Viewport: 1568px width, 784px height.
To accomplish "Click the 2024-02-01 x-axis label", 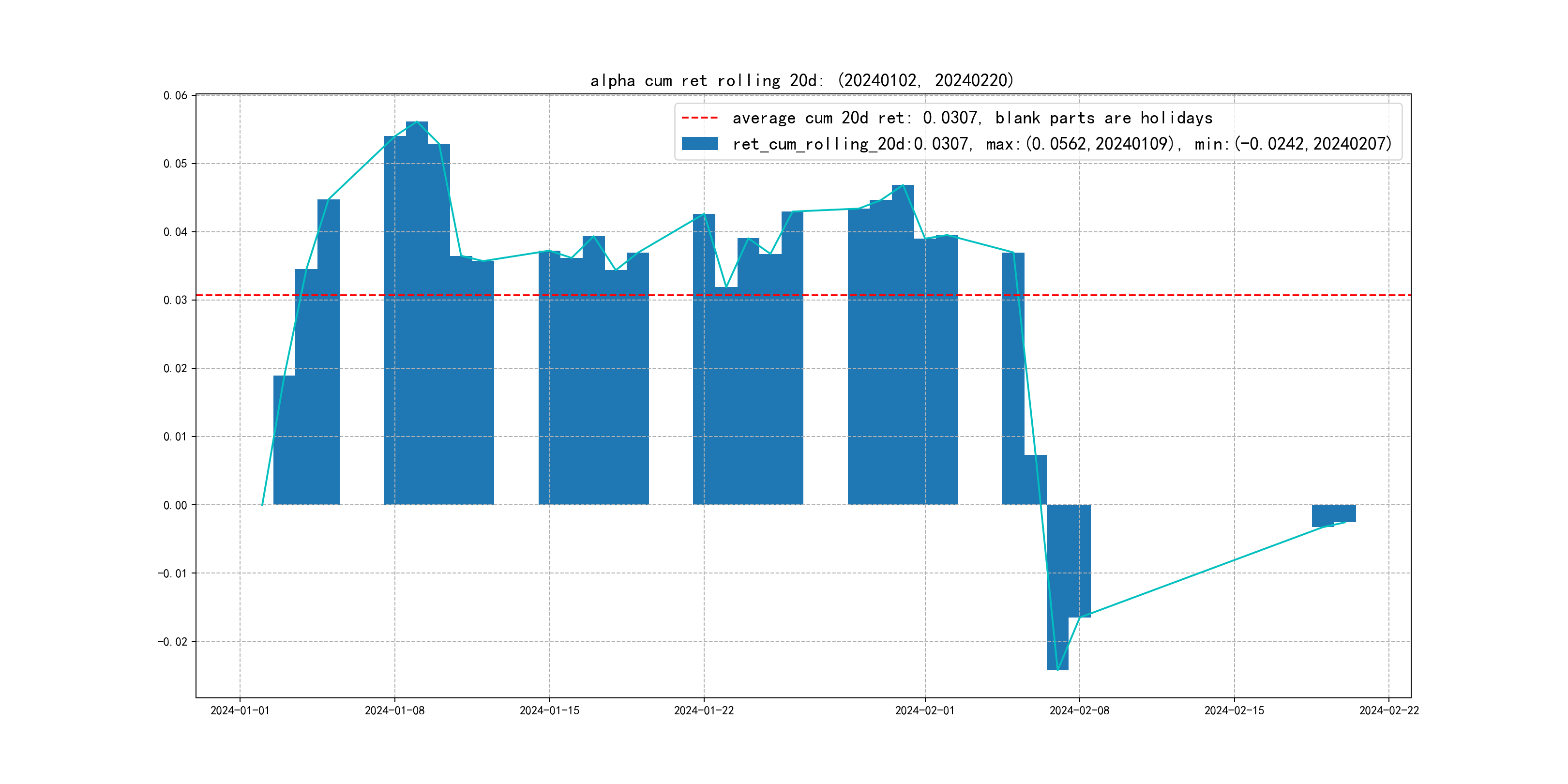I will (925, 710).
